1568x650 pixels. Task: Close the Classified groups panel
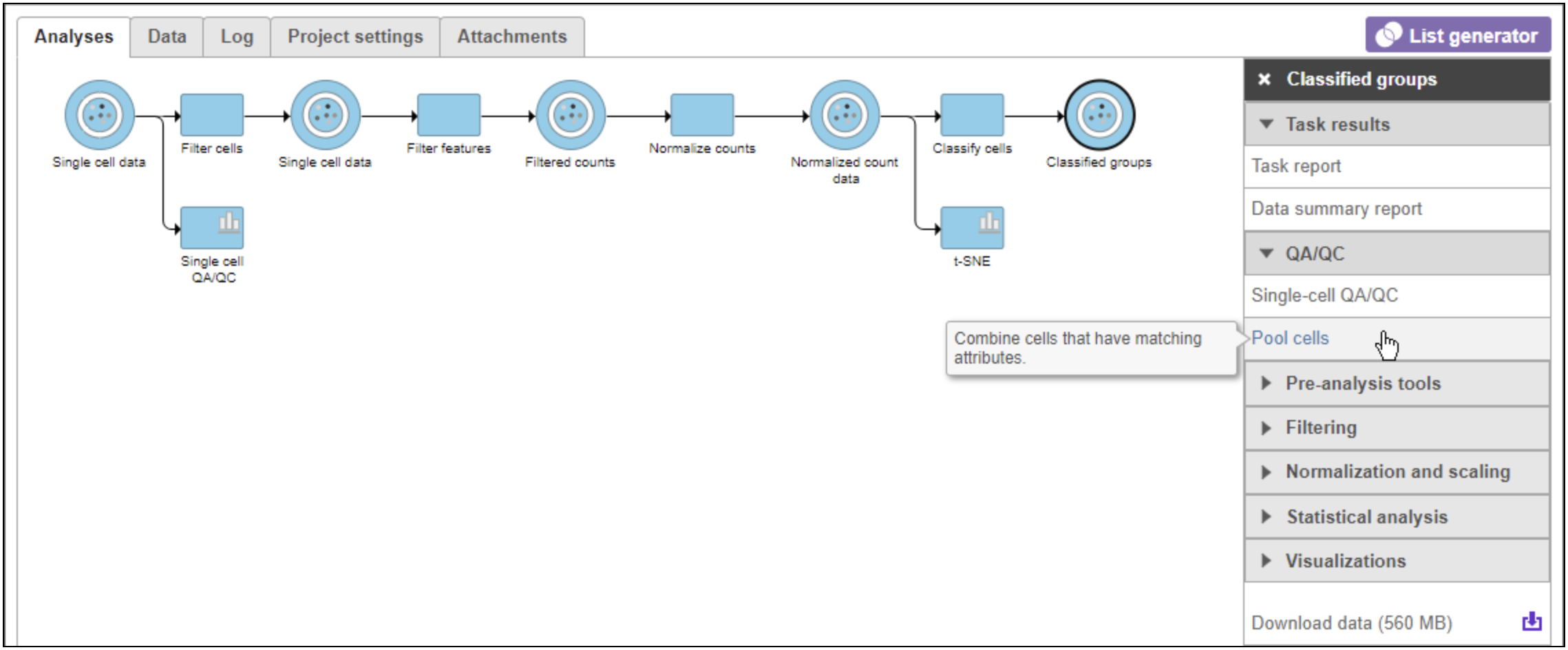(x=1264, y=80)
